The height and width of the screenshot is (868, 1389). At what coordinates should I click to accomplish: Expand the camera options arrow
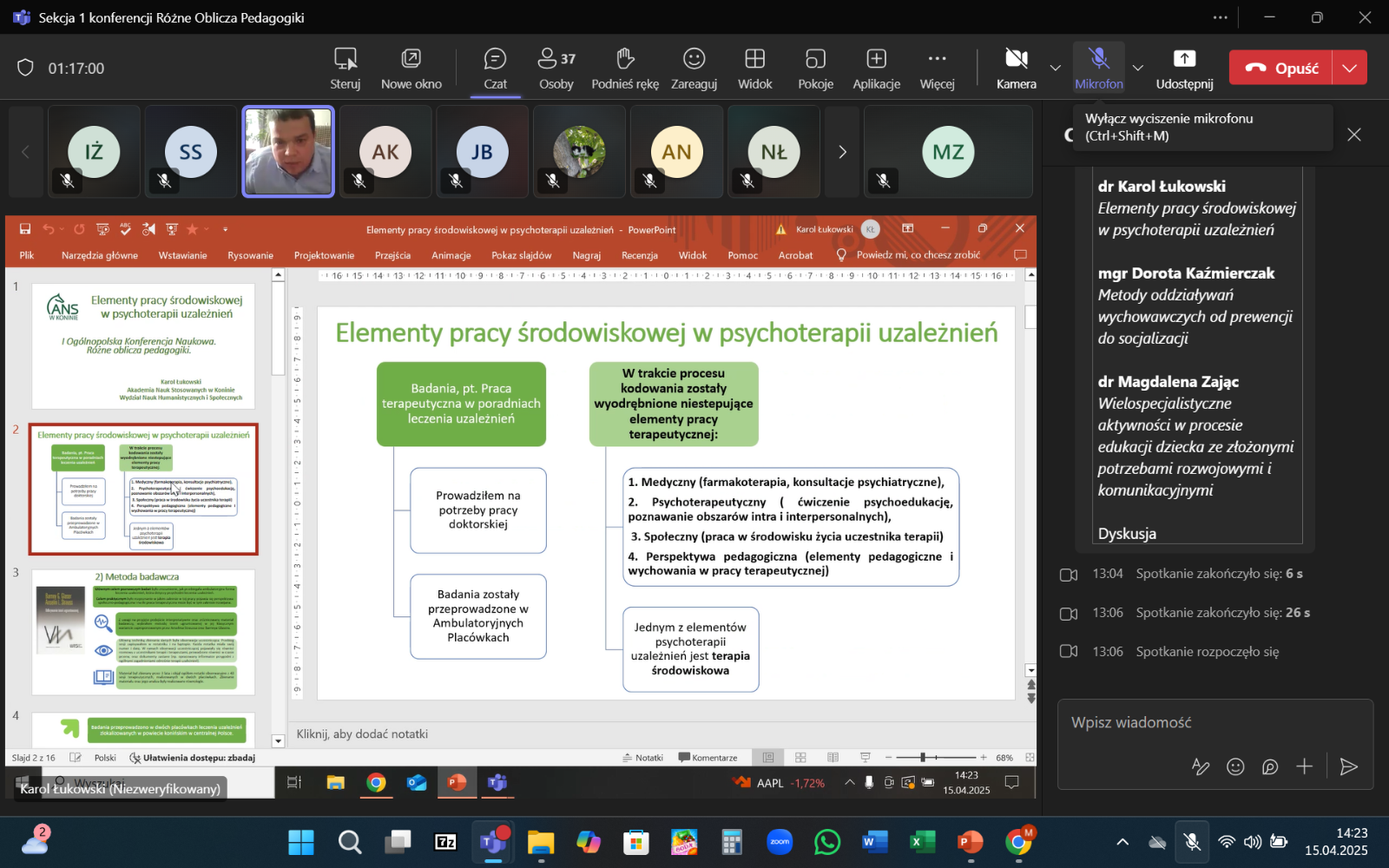(1056, 68)
